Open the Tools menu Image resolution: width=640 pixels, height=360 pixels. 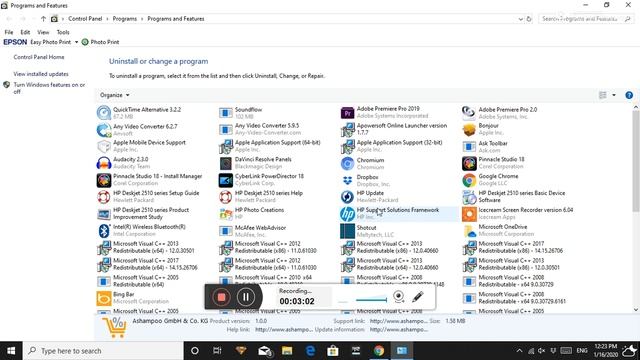click(63, 32)
